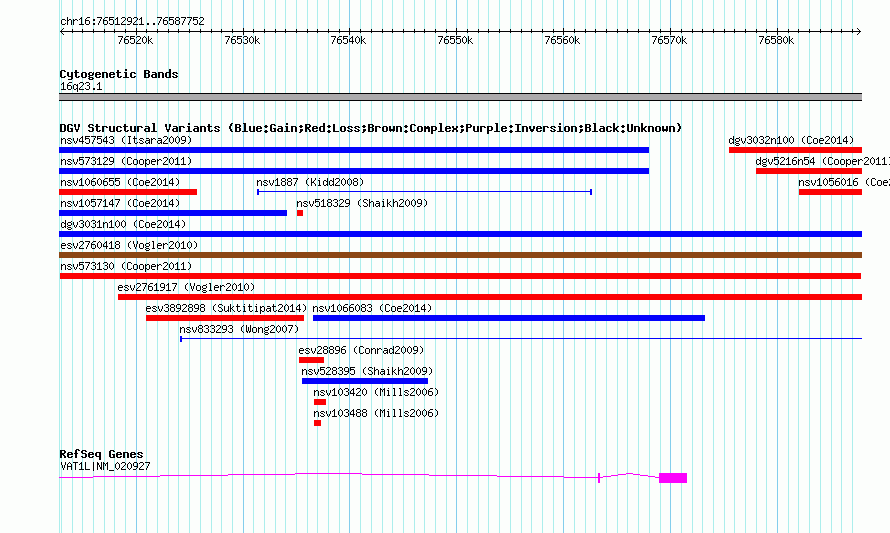Viewport: 890px width, 533px height.
Task: Click the 'nsv573130 (Cooper2011)' label
Action: tap(126, 266)
